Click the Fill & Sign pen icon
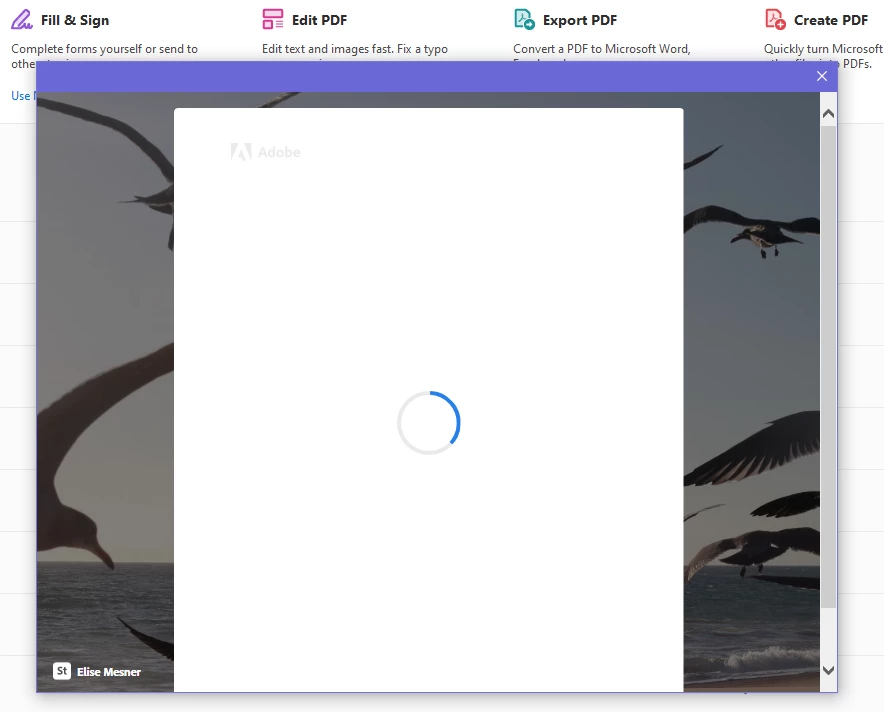Screen dimensions: 884x712 pyautogui.click(x=22, y=19)
